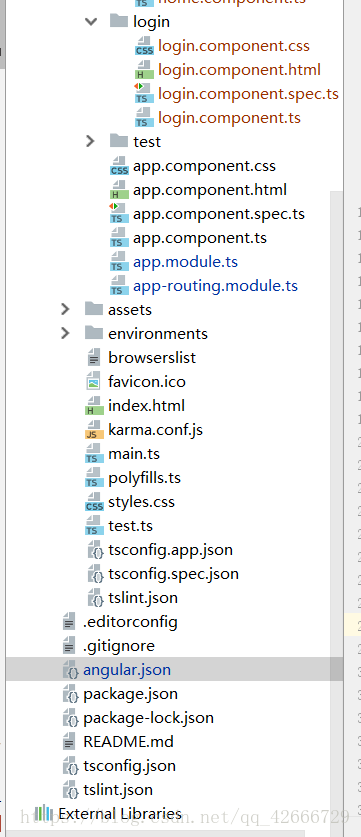The height and width of the screenshot is (837, 361).
Task: Click the JS icon of karma.conf.js
Action: 94,430
